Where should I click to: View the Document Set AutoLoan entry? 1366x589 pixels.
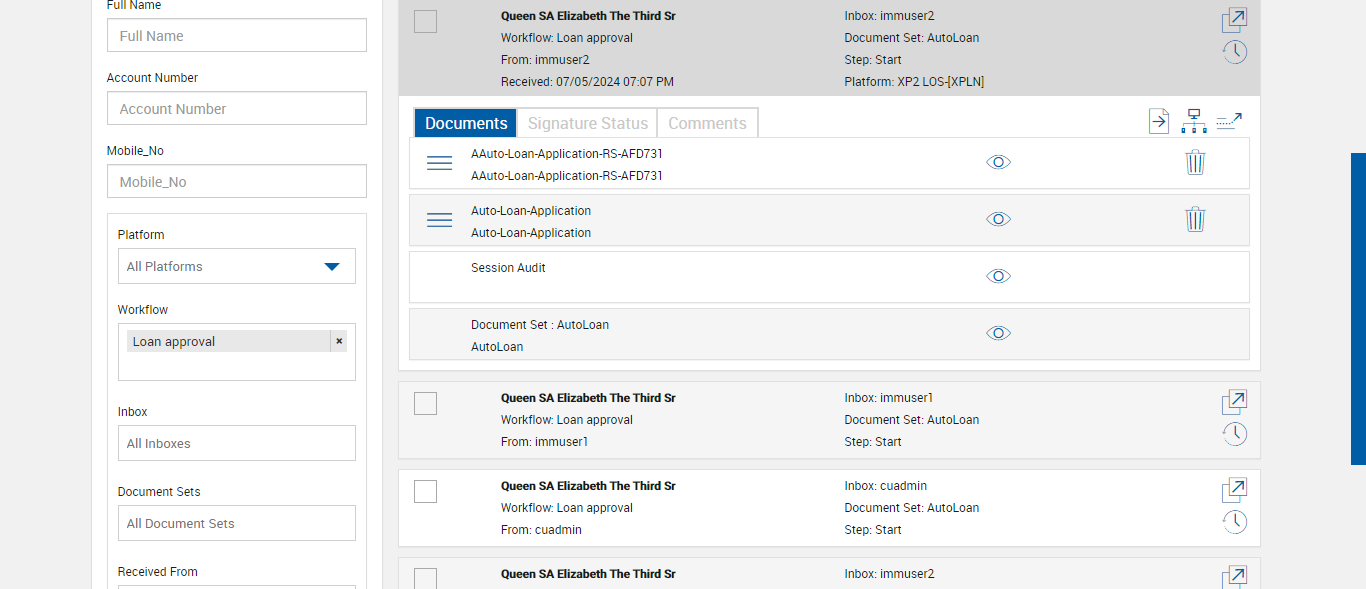[x=998, y=333]
